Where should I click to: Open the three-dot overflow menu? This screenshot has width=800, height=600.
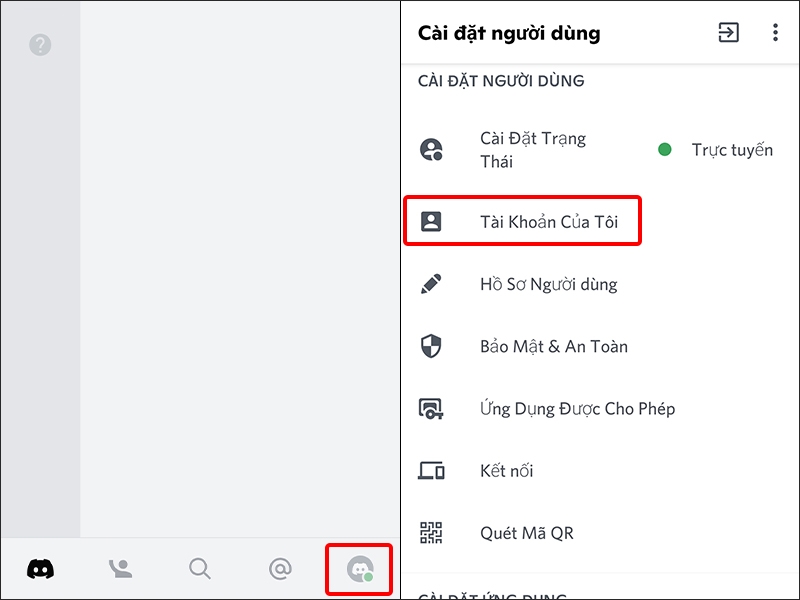point(775,32)
